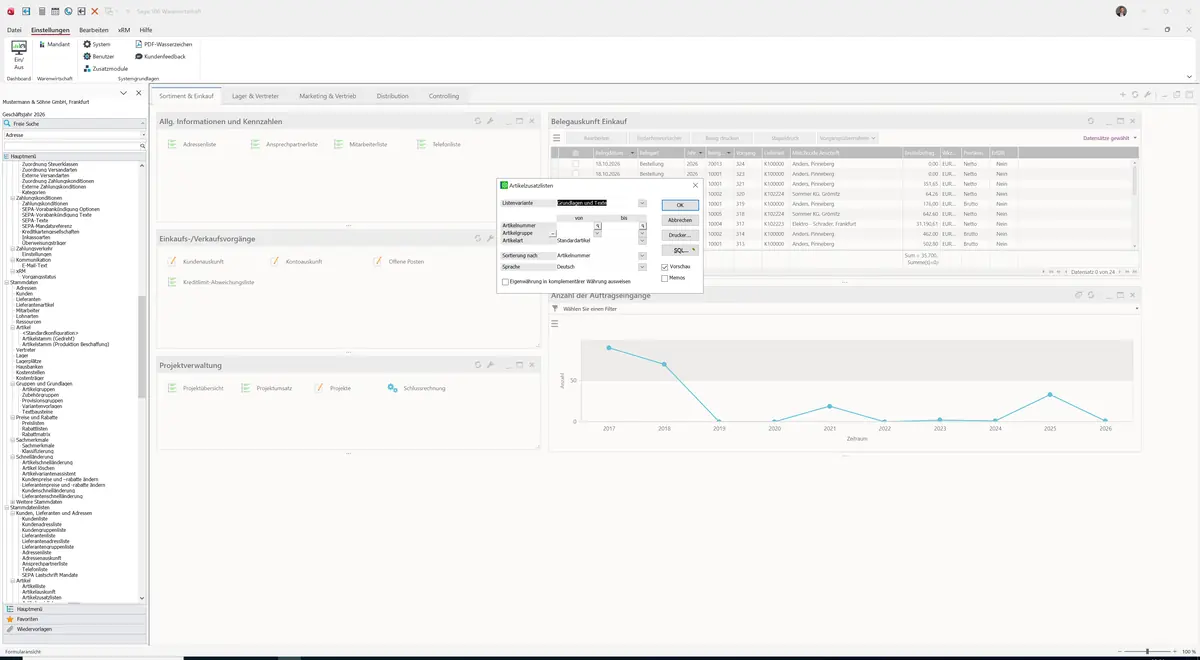Toggle the Dashboard Ein/Aus icon
This screenshot has width=1200, height=660.
coord(19,54)
